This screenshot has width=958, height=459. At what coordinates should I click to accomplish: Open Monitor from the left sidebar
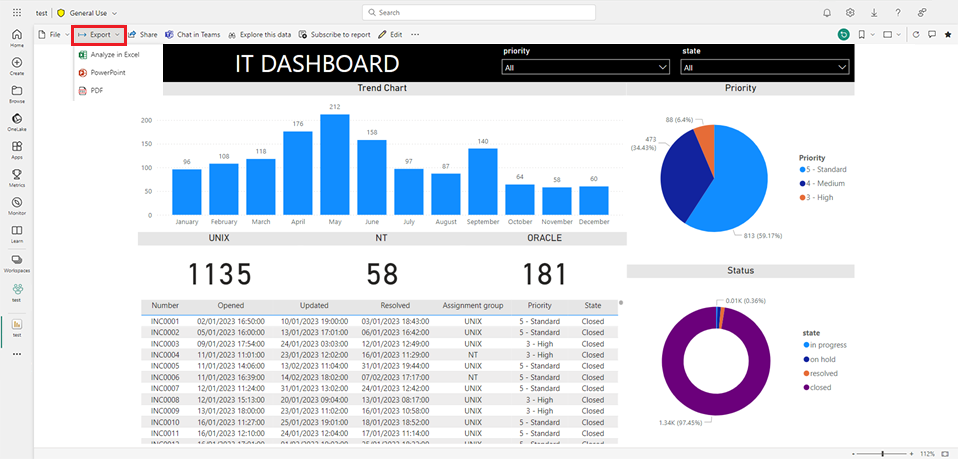16,204
